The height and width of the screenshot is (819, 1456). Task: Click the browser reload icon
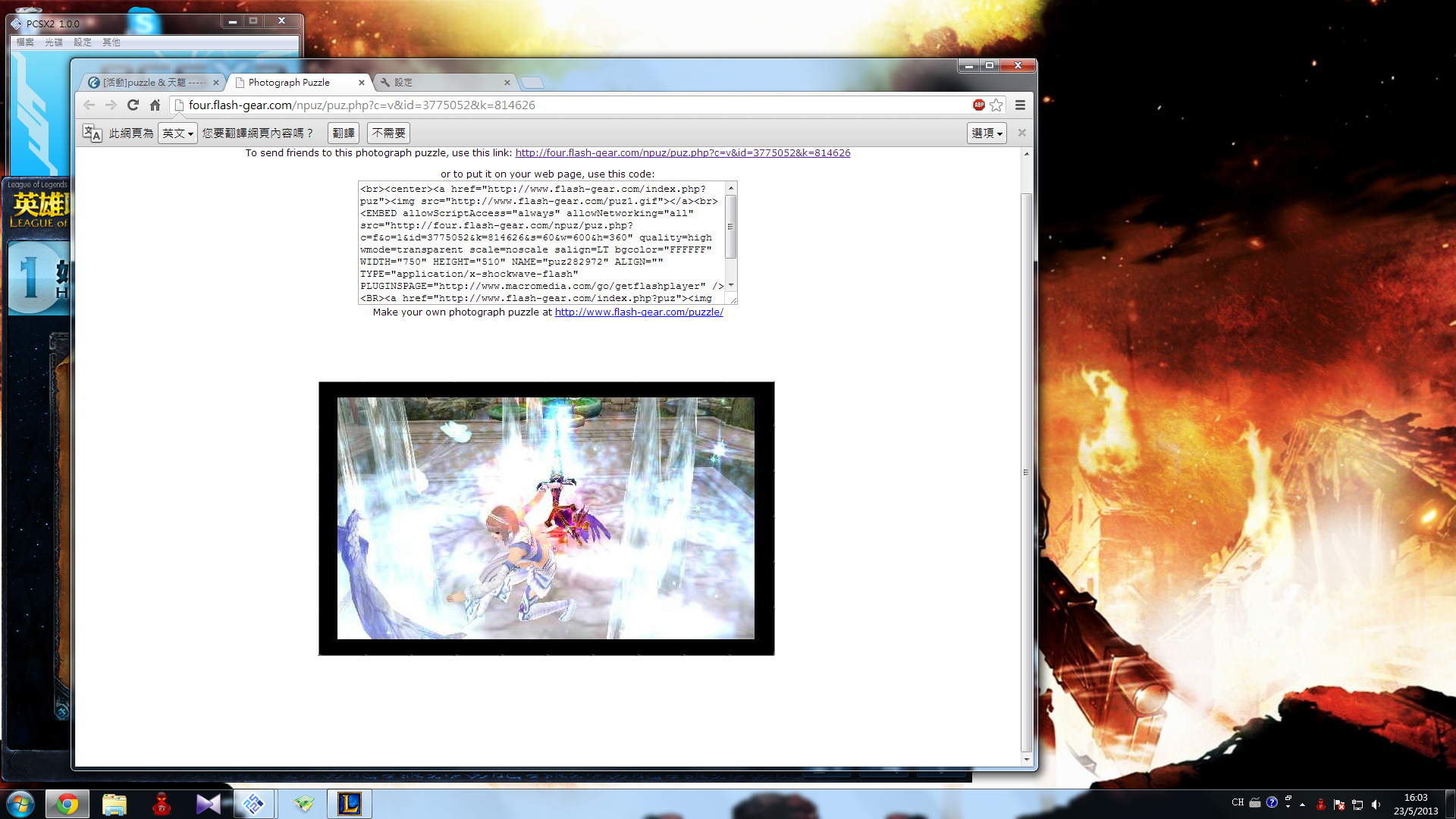133,105
